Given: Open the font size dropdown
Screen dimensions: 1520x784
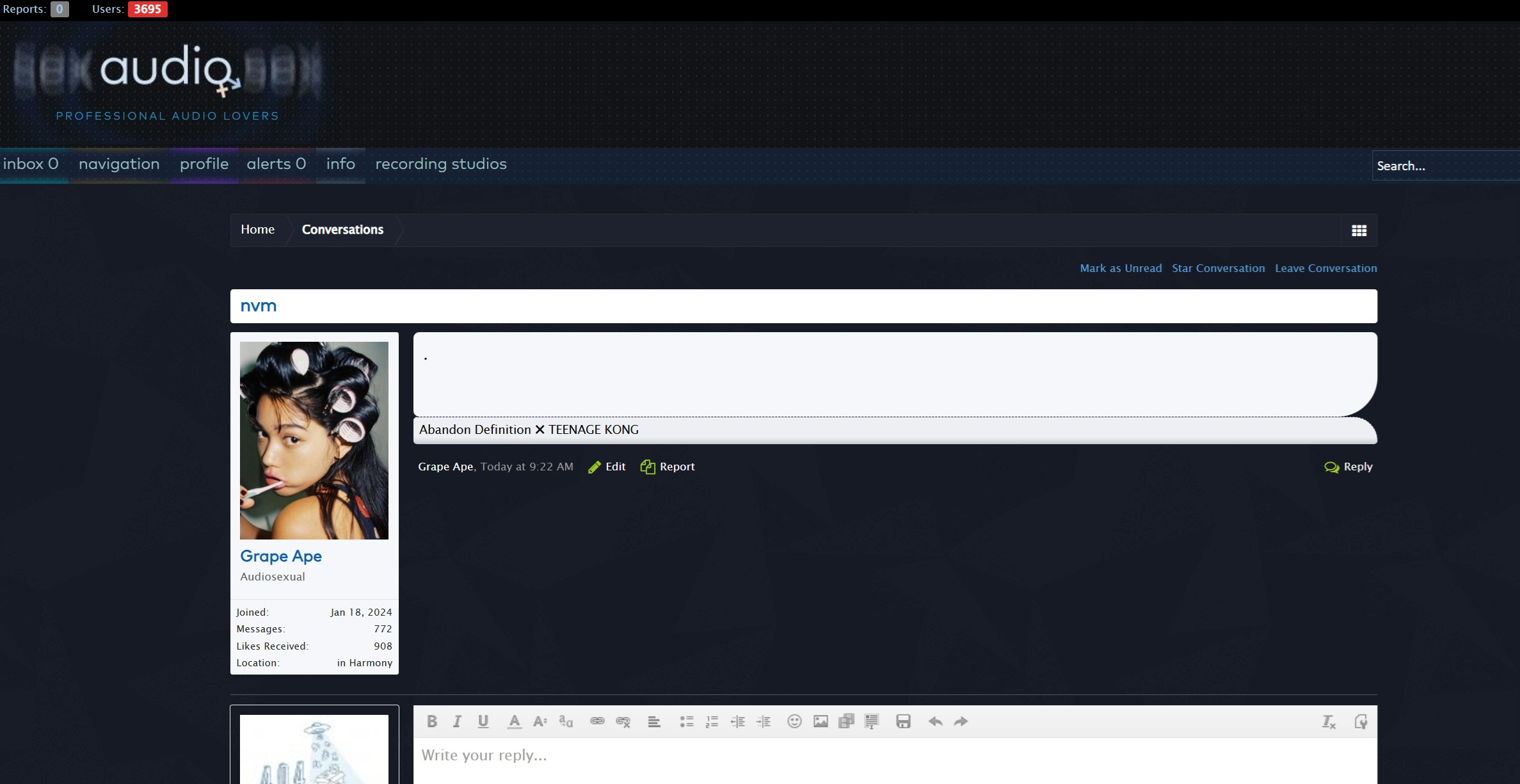Looking at the screenshot, I should tap(540, 721).
